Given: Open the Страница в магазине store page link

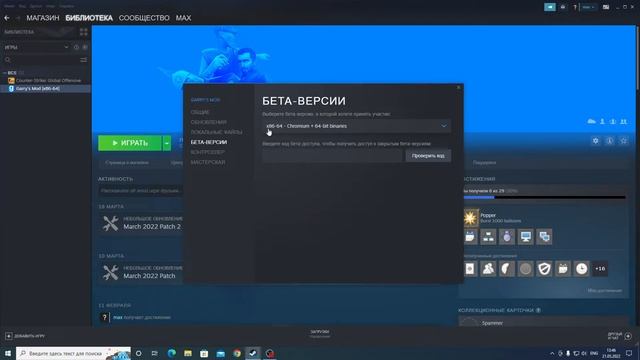Looking at the screenshot, I should tap(127, 162).
